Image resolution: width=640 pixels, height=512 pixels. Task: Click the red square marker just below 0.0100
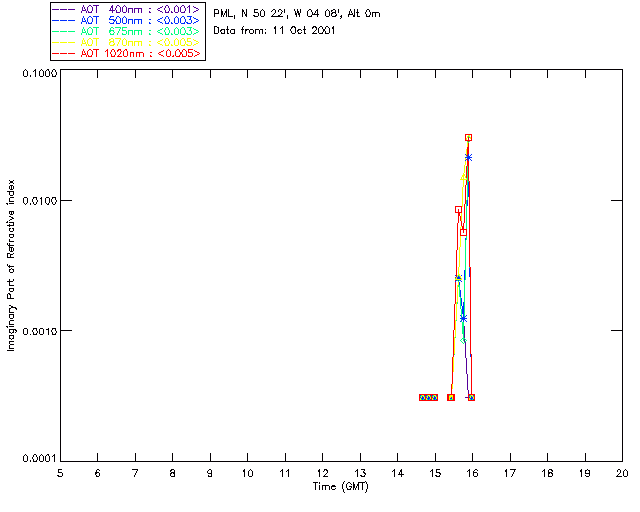click(x=458, y=209)
